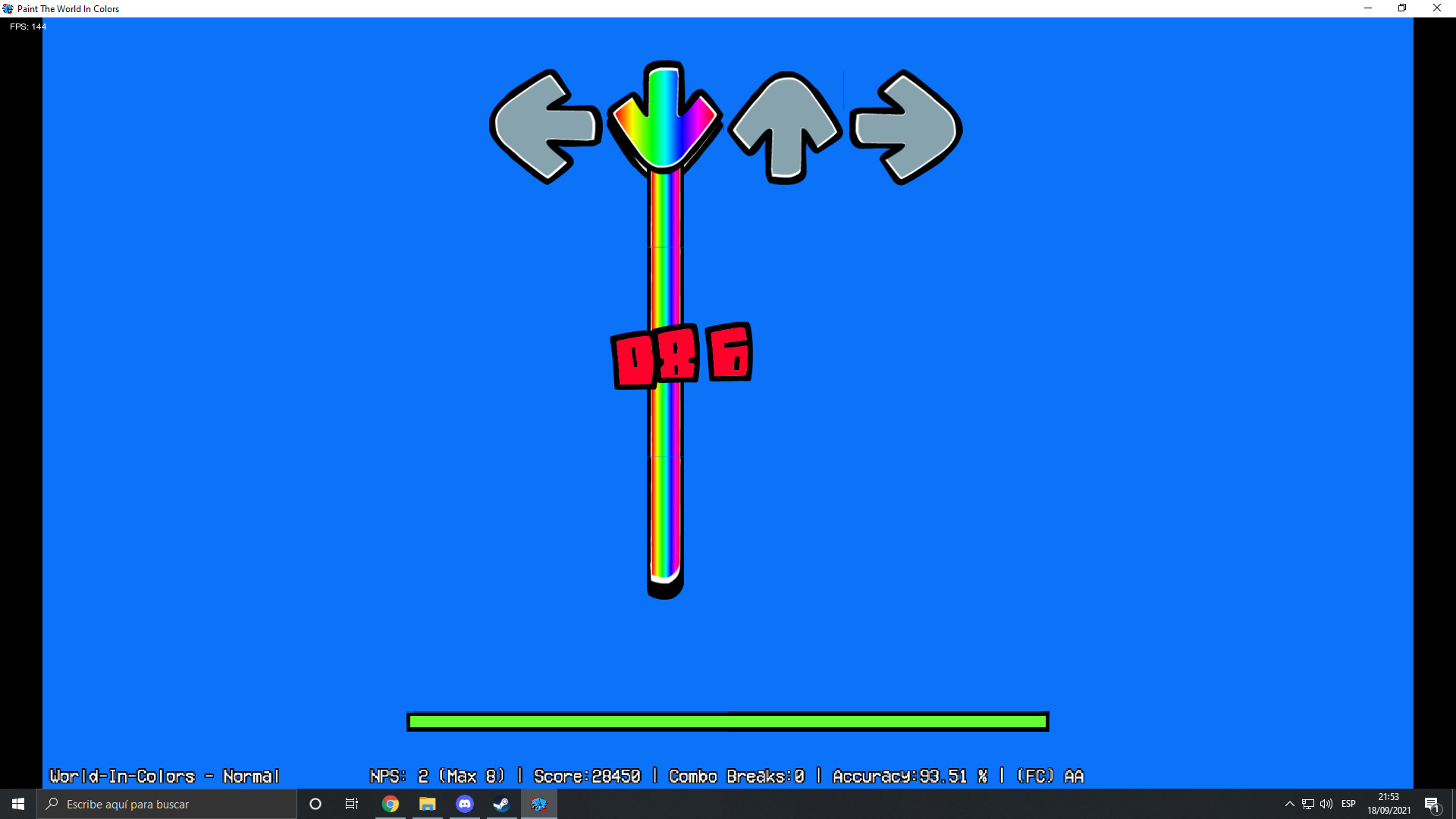Launch Steam from the taskbar

click(501, 804)
